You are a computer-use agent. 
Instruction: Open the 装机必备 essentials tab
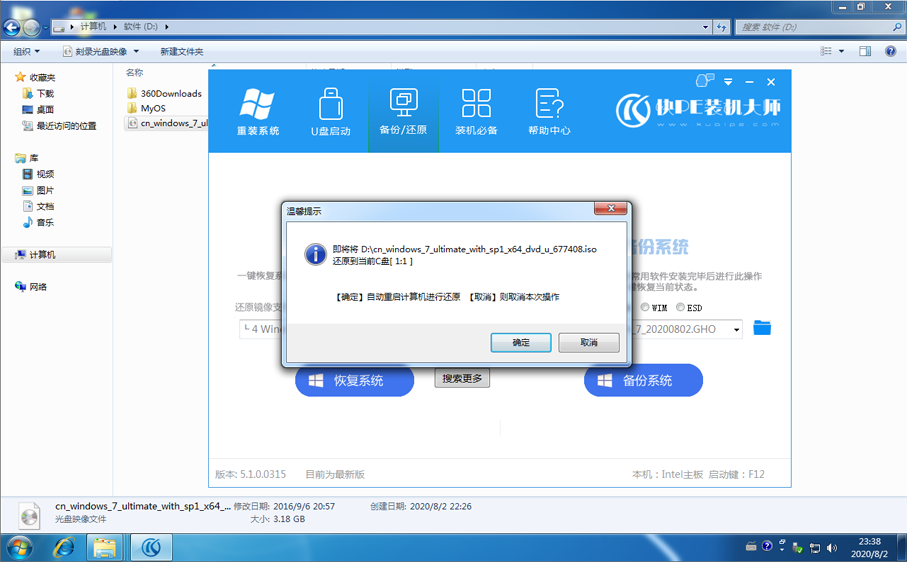476,112
